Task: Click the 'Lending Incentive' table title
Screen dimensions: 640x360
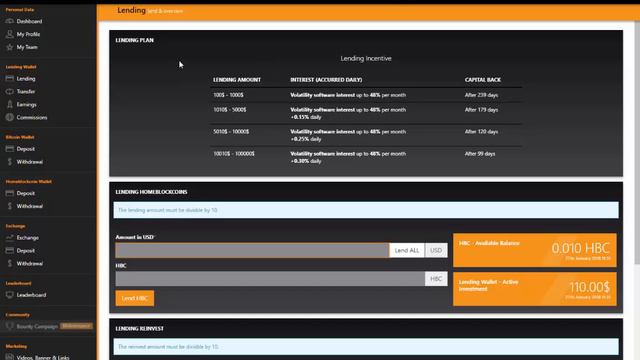Action: pos(366,58)
